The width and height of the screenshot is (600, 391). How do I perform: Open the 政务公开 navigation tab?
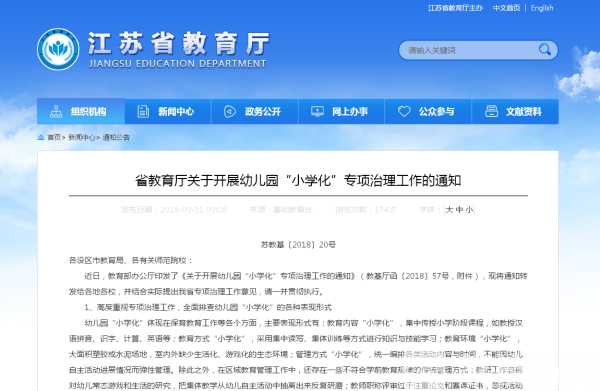click(255, 111)
